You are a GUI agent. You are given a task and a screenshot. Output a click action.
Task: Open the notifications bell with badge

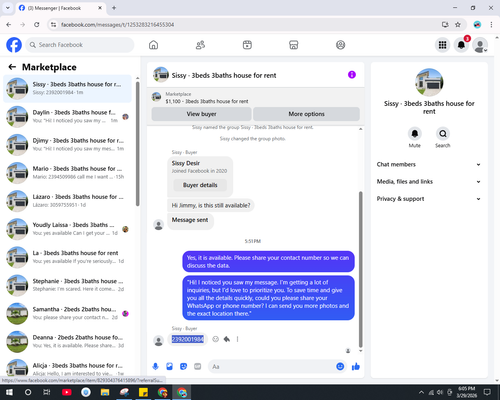coord(461,45)
